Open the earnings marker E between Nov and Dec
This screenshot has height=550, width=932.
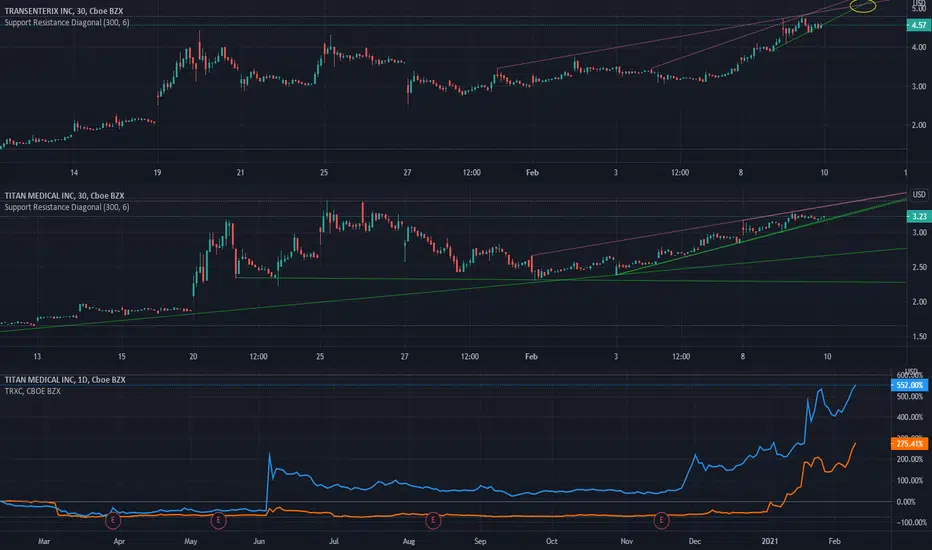pos(661,521)
